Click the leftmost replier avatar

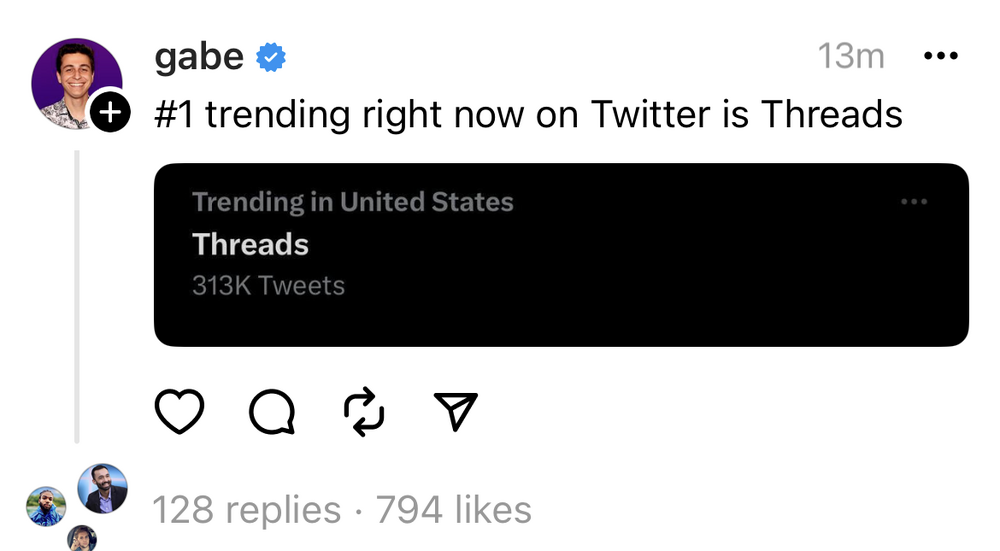(46, 506)
